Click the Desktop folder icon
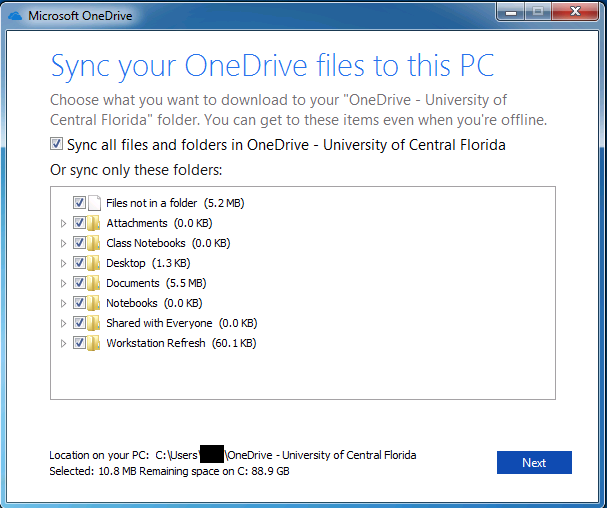The height and width of the screenshot is (508, 607). tap(93, 263)
